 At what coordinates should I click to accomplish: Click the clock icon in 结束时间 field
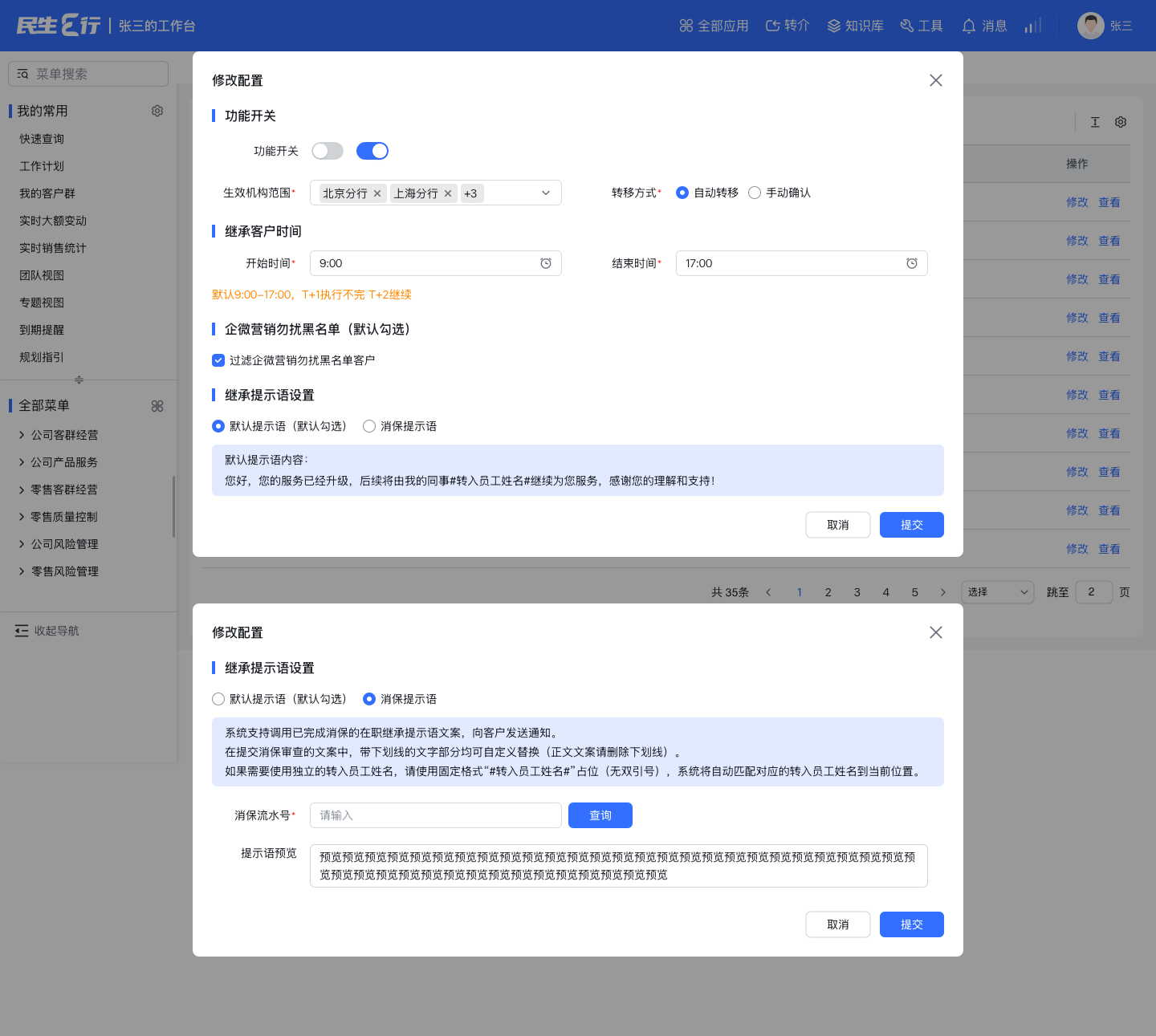click(912, 263)
